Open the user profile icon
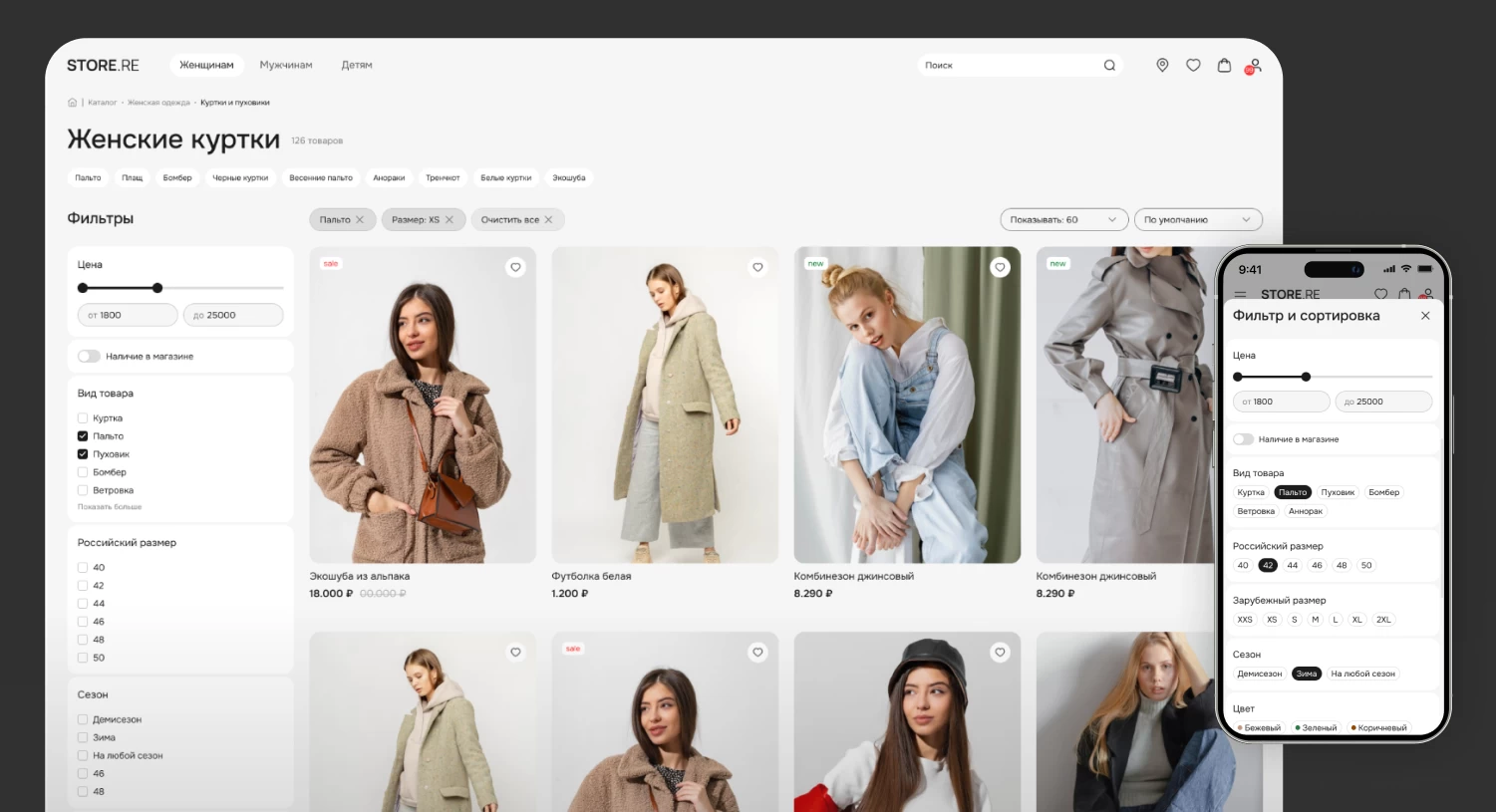The width and height of the screenshot is (1496, 812). point(1255,65)
